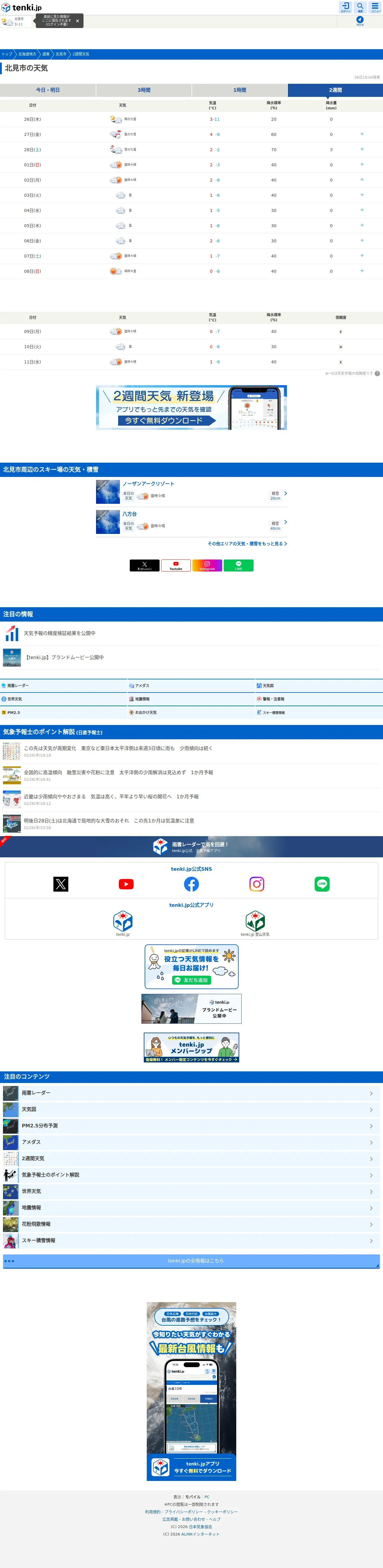Open PM2.5 quick link
The image size is (383, 1568).
[63, 712]
